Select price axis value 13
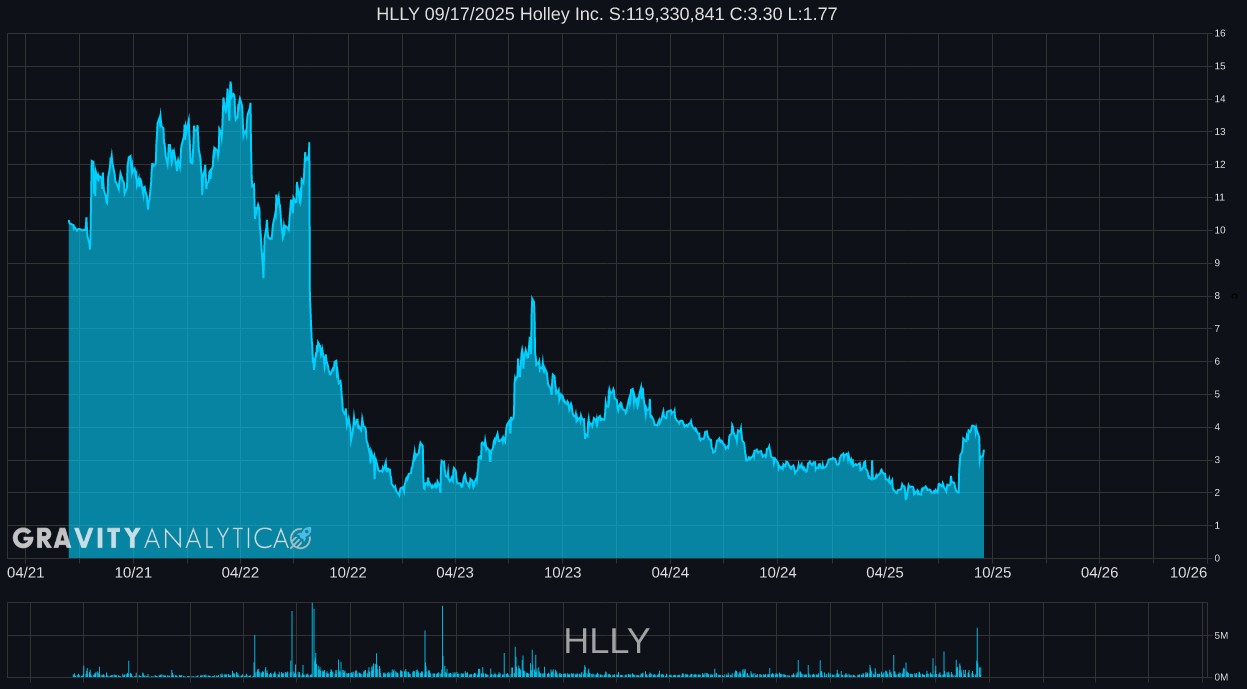 1220,132
